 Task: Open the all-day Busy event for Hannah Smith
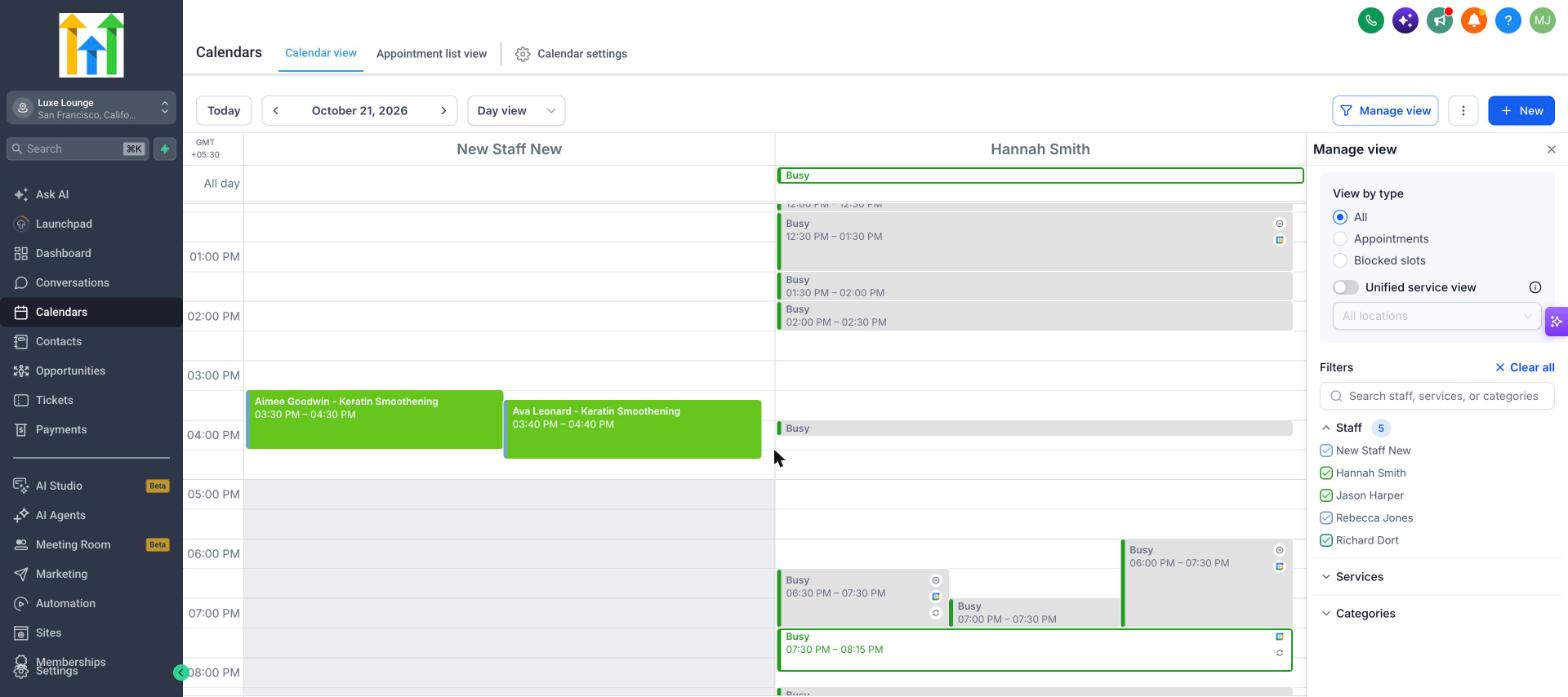coord(1040,176)
